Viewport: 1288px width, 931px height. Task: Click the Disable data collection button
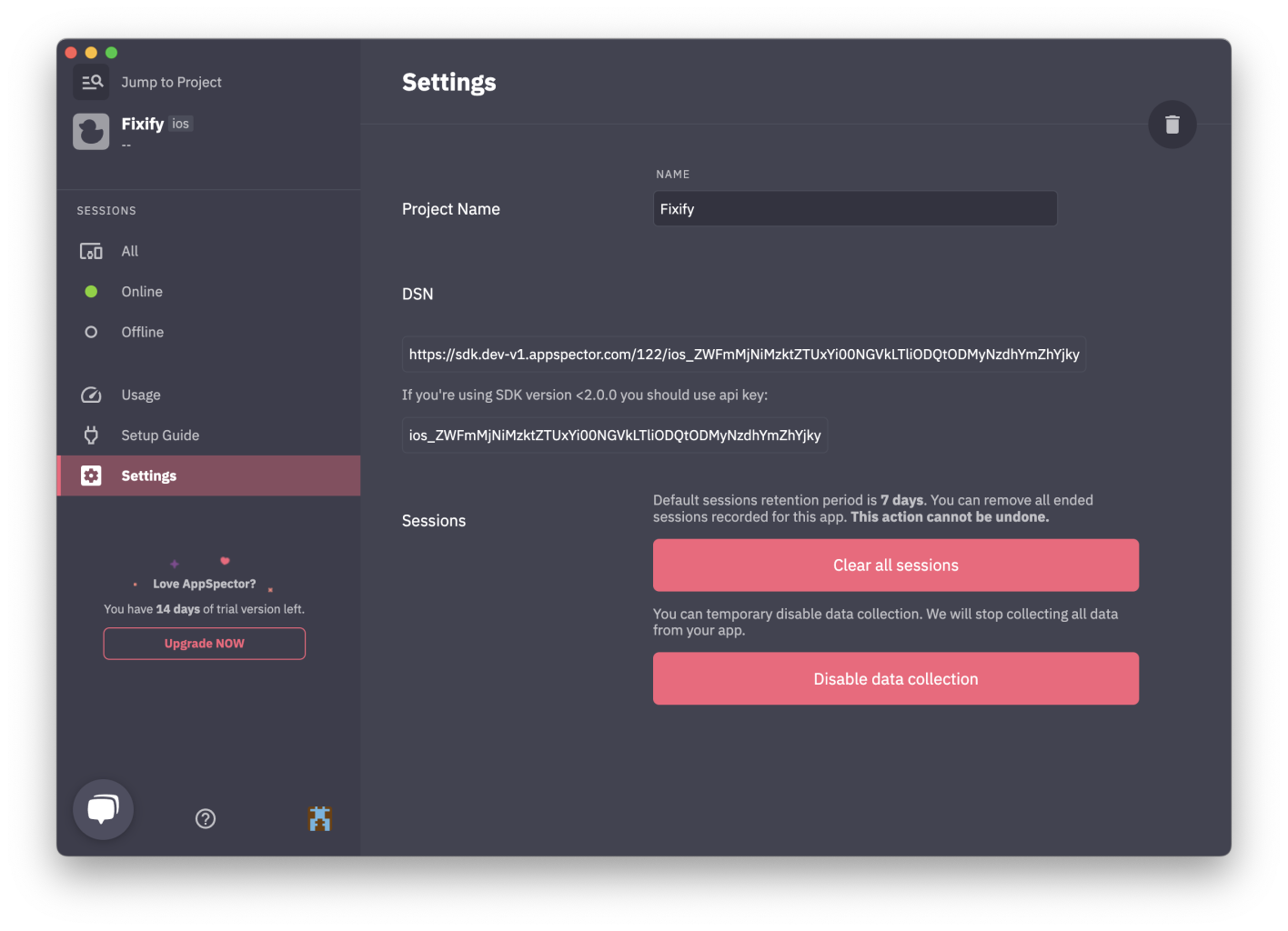[x=896, y=679]
